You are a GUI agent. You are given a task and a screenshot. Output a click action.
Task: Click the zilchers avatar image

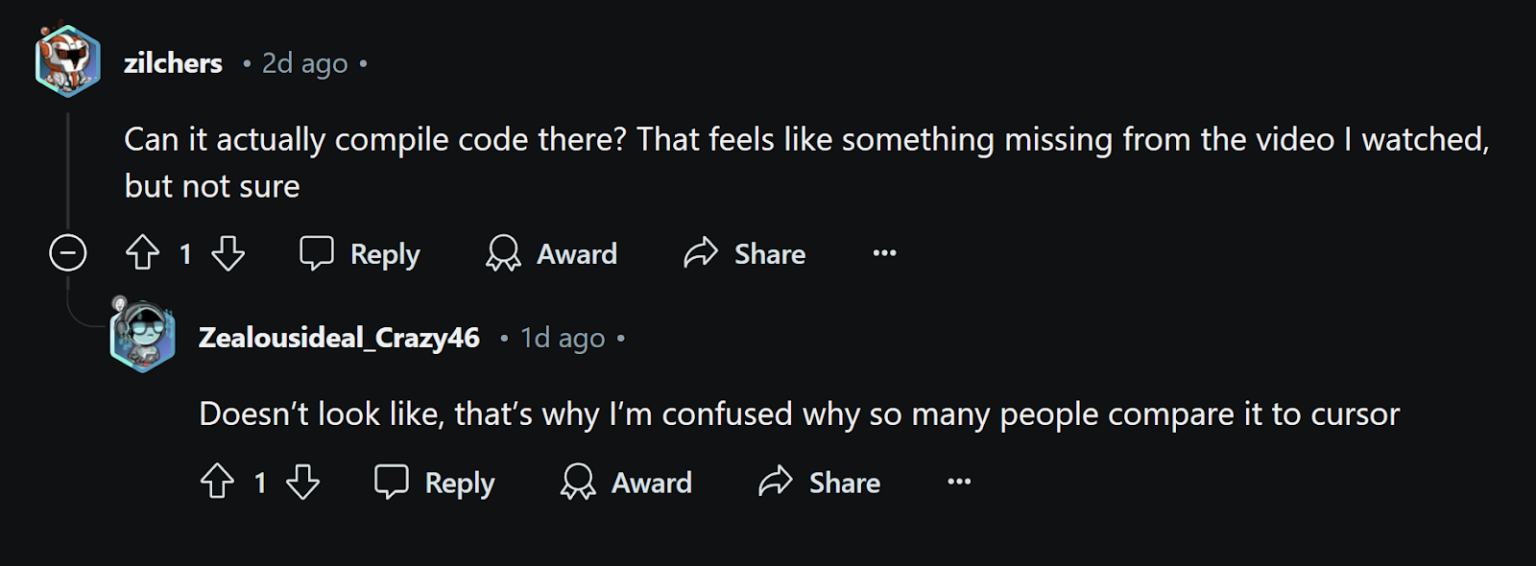68,61
